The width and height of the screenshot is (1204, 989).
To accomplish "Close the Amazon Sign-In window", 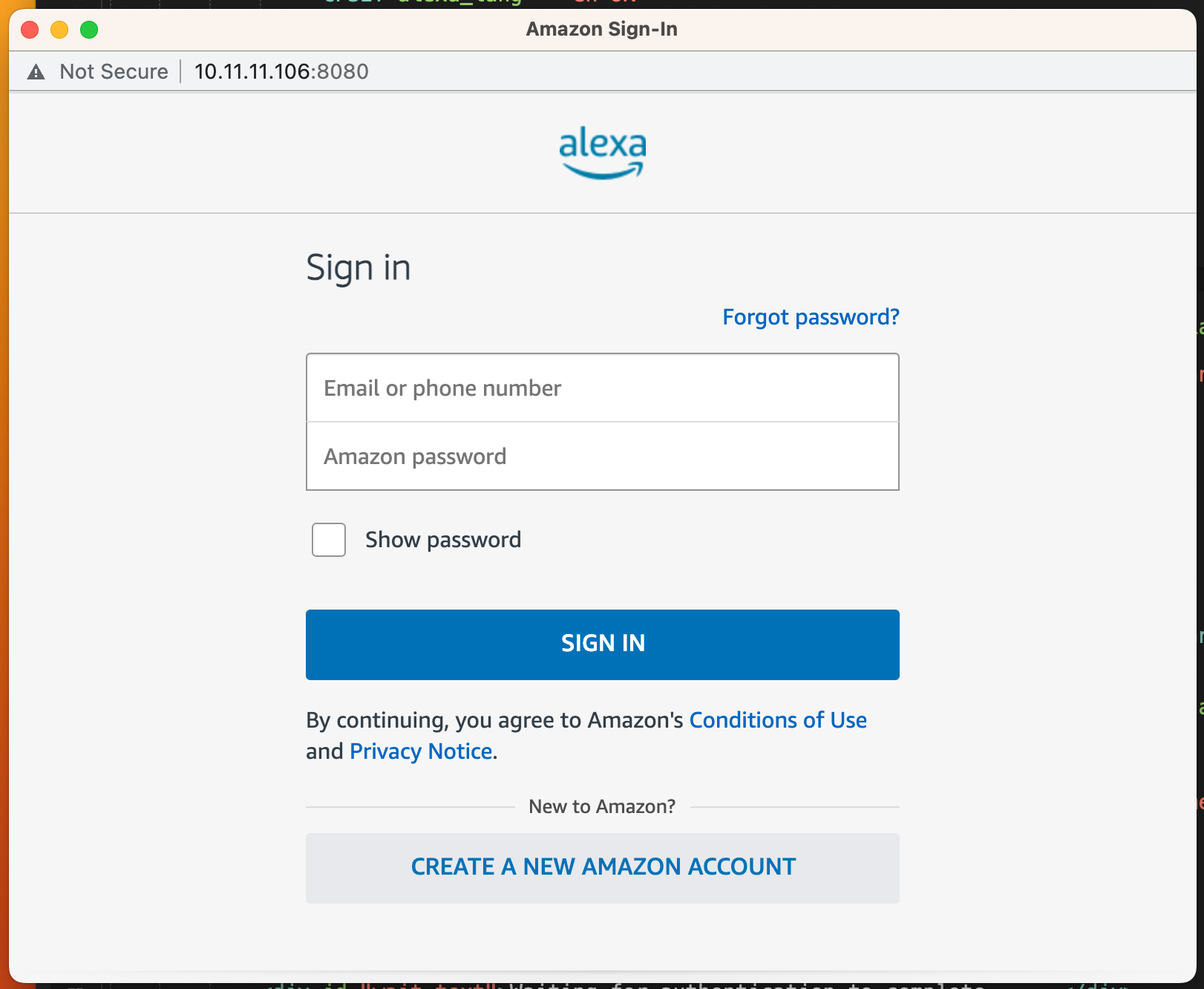I will pyautogui.click(x=30, y=30).
